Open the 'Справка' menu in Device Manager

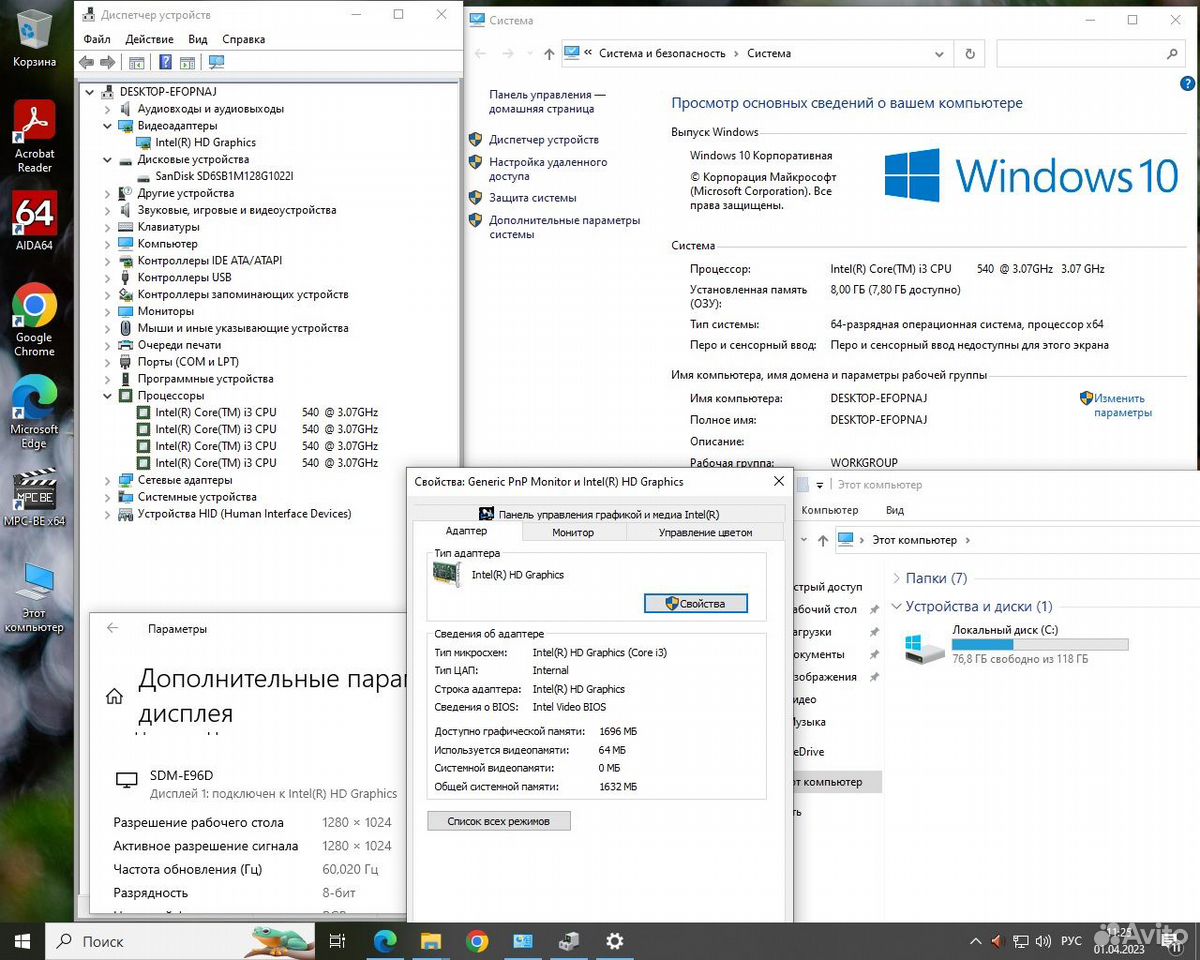click(x=244, y=39)
